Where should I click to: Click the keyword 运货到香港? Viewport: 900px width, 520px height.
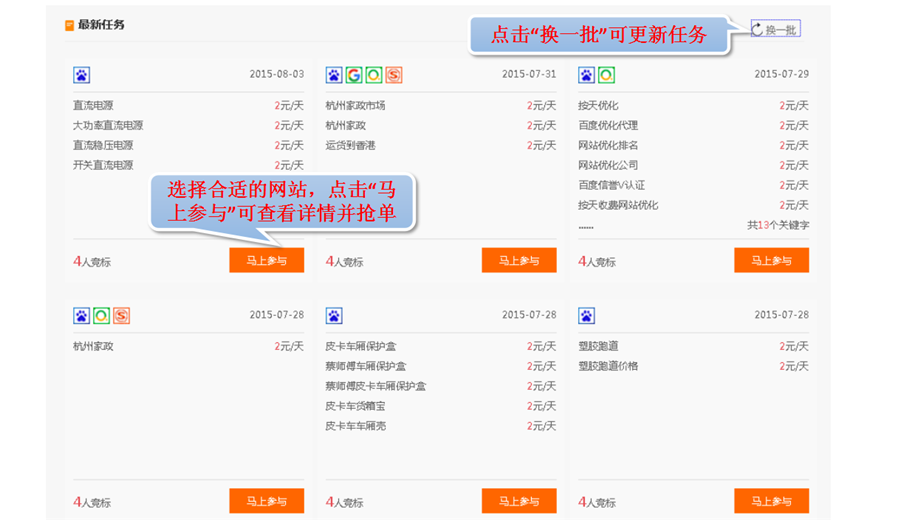pos(350,146)
